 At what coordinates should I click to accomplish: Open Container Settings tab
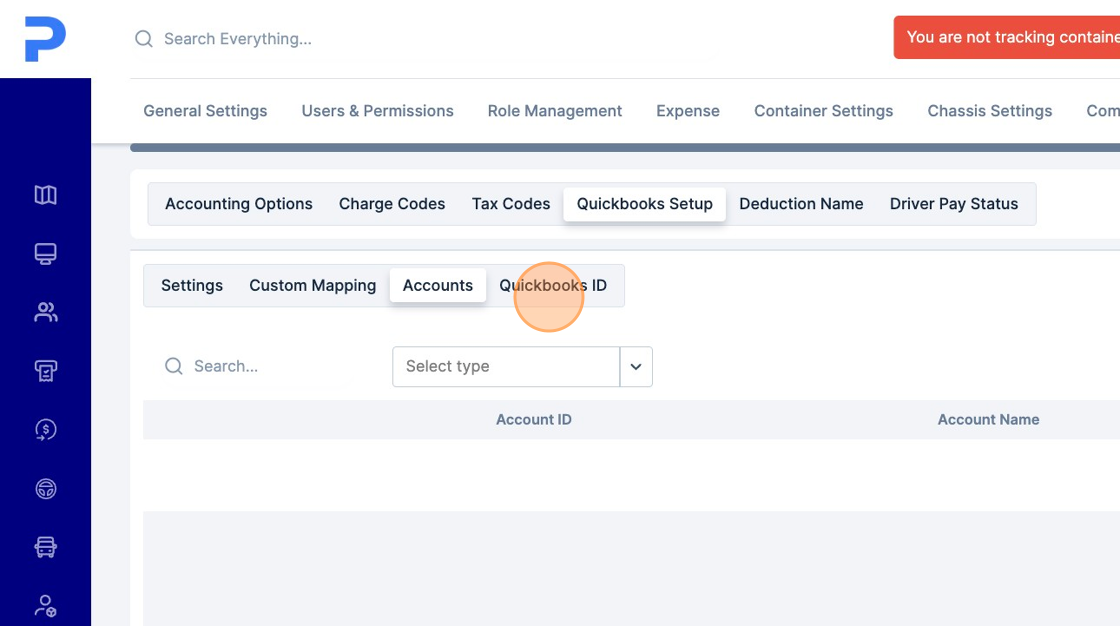824,111
